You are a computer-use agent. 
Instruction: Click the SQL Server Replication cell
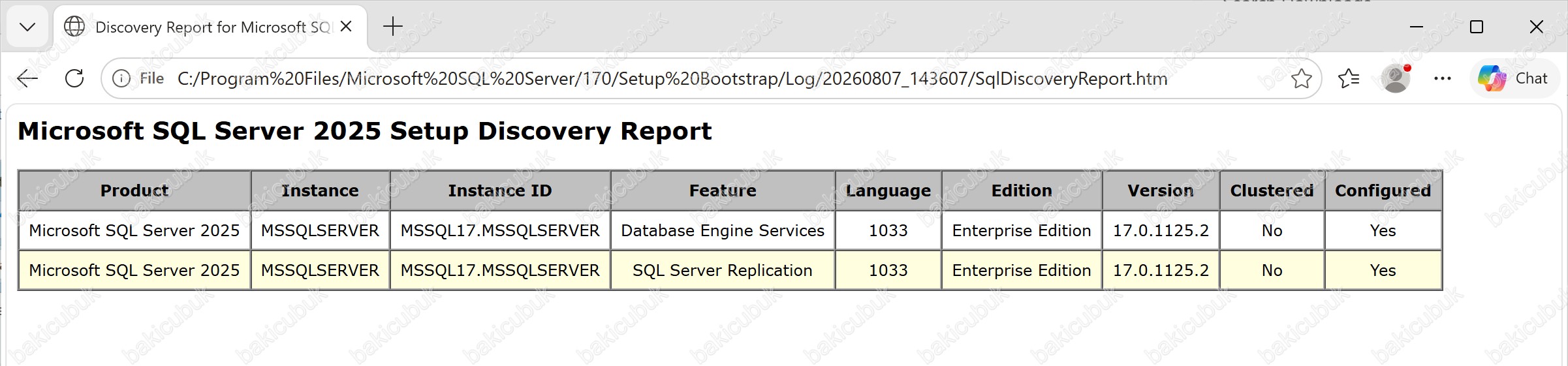tap(723, 270)
